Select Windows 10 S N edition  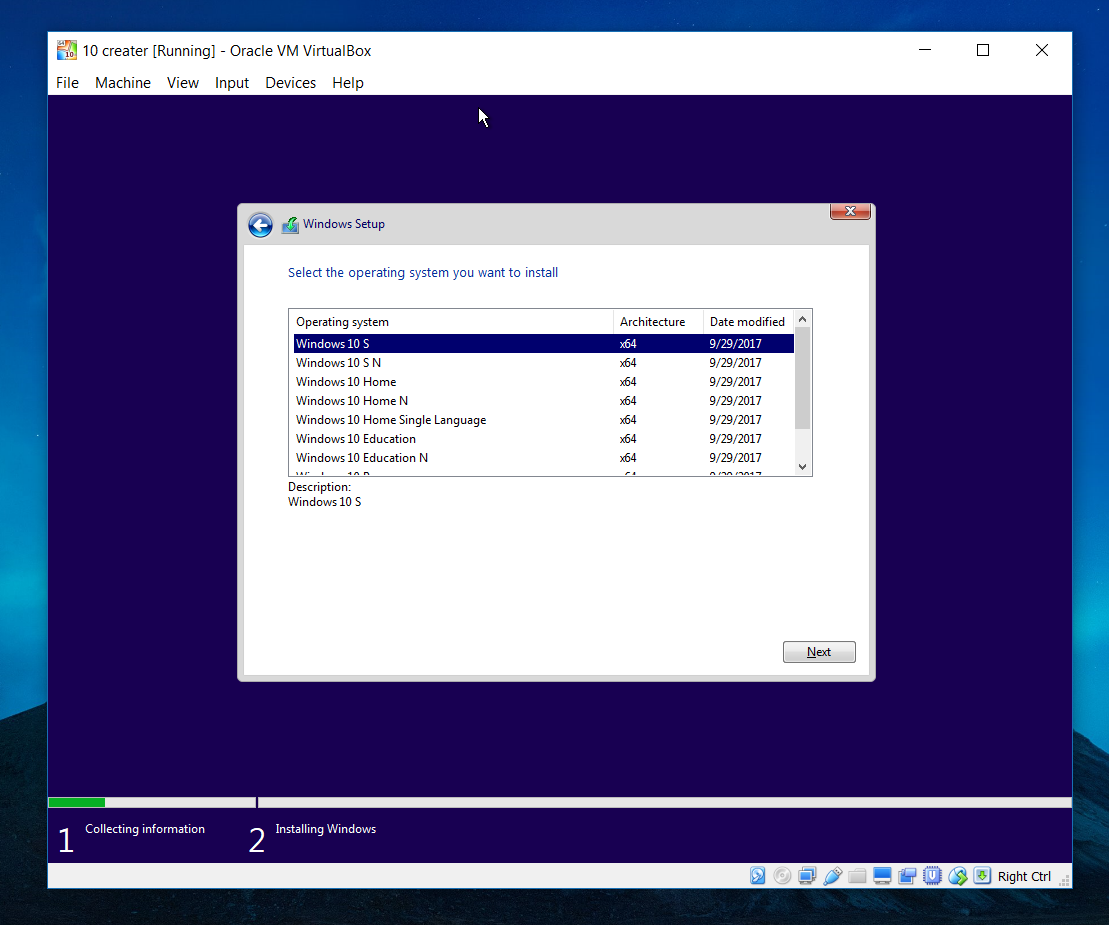544,363
